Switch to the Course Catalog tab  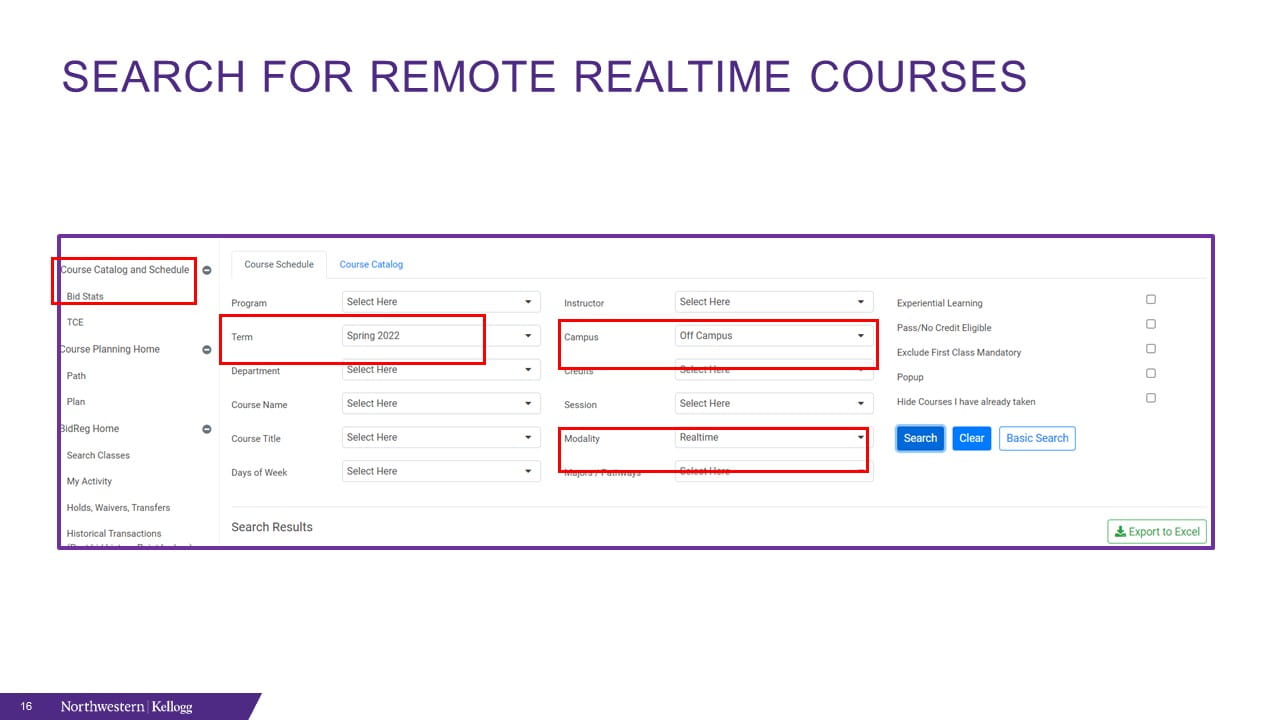tap(371, 265)
